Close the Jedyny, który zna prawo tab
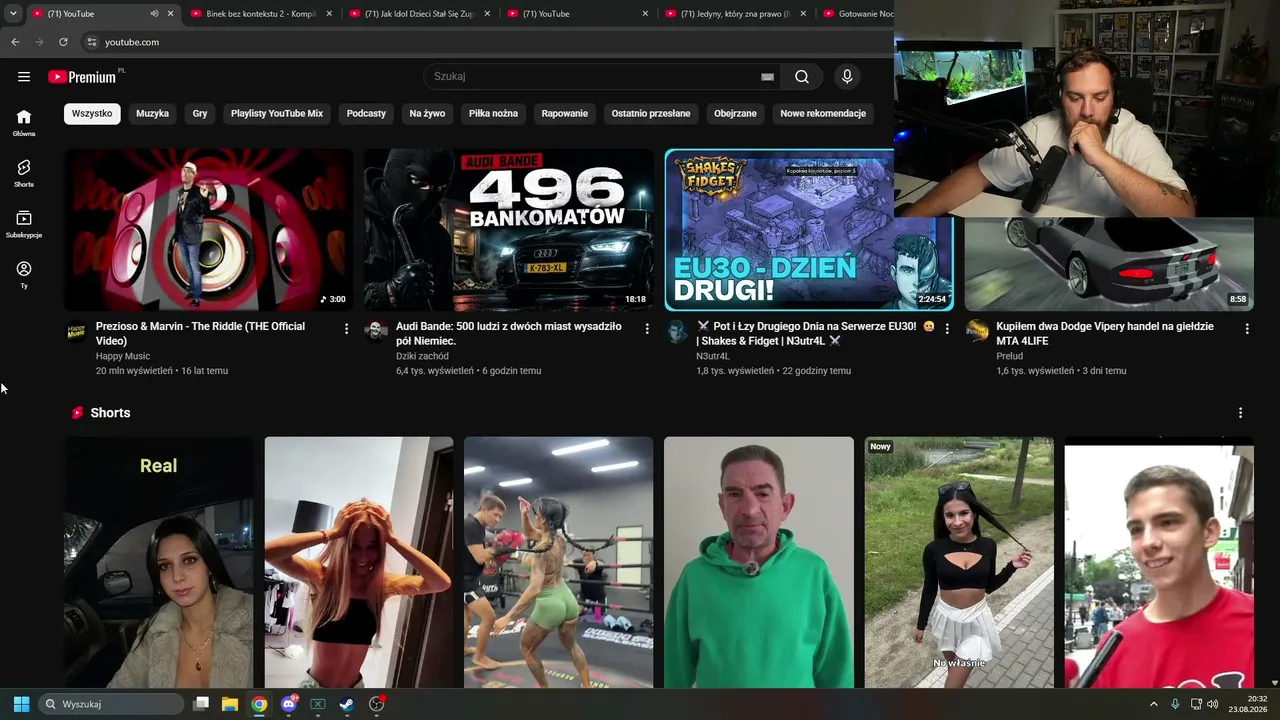 coord(804,14)
